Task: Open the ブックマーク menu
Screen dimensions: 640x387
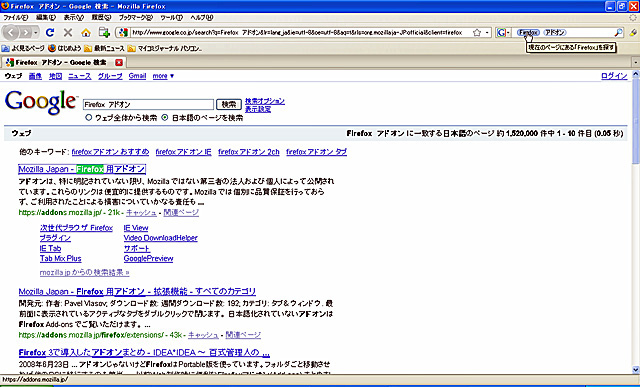Action: click(x=136, y=18)
